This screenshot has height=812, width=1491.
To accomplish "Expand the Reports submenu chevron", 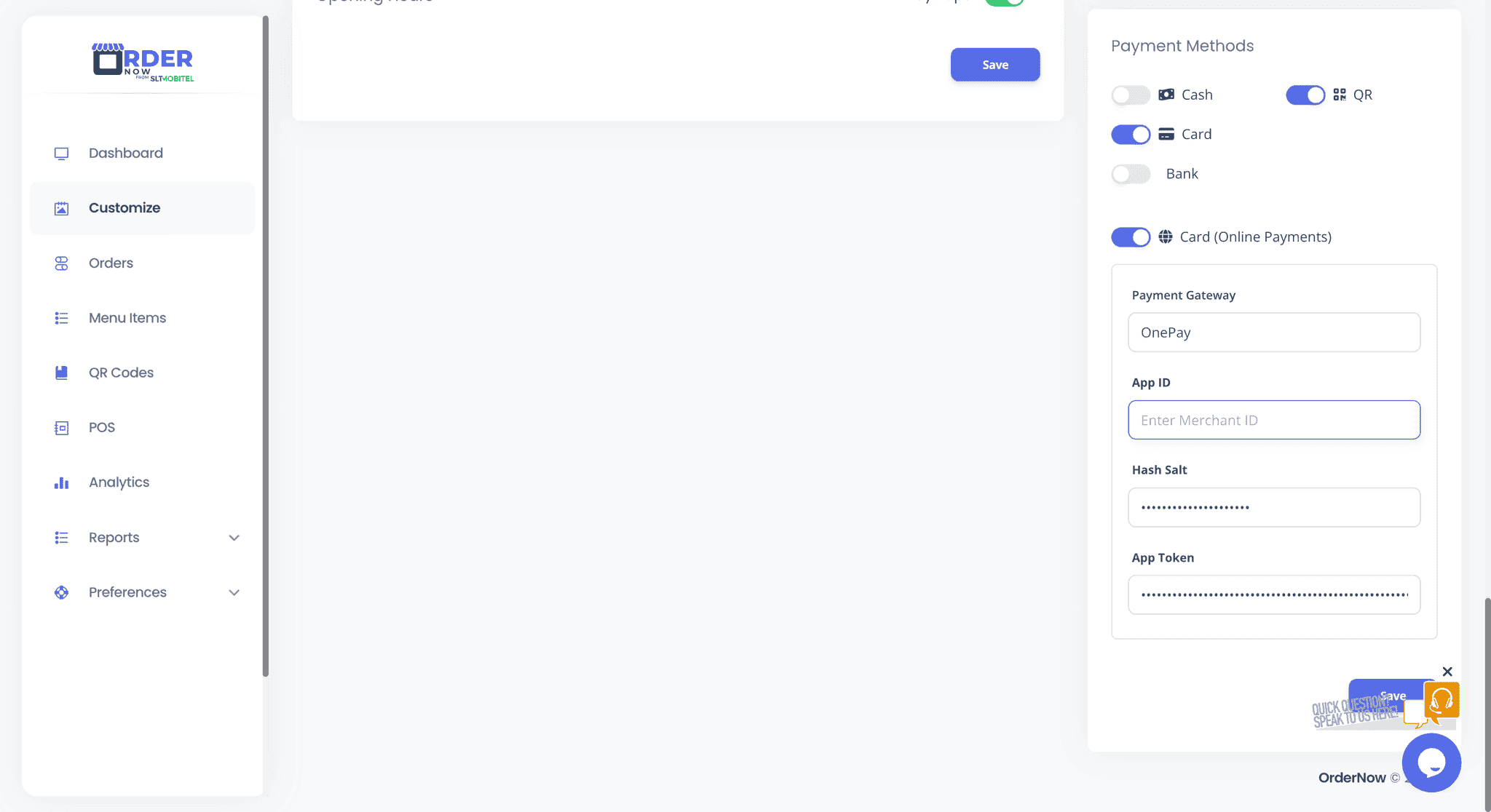I will [234, 538].
